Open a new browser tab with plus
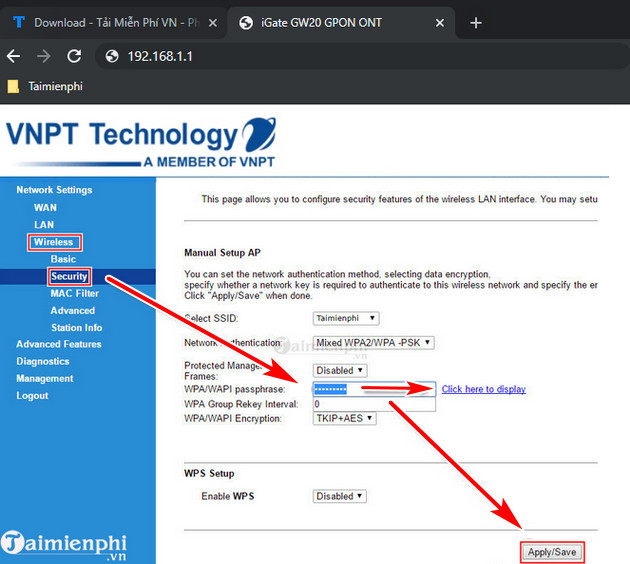The height and width of the screenshot is (564, 630). (476, 23)
